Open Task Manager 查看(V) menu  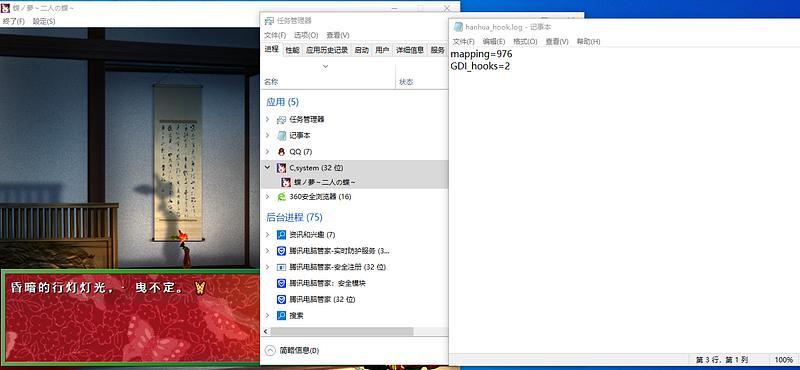pyautogui.click(x=338, y=35)
